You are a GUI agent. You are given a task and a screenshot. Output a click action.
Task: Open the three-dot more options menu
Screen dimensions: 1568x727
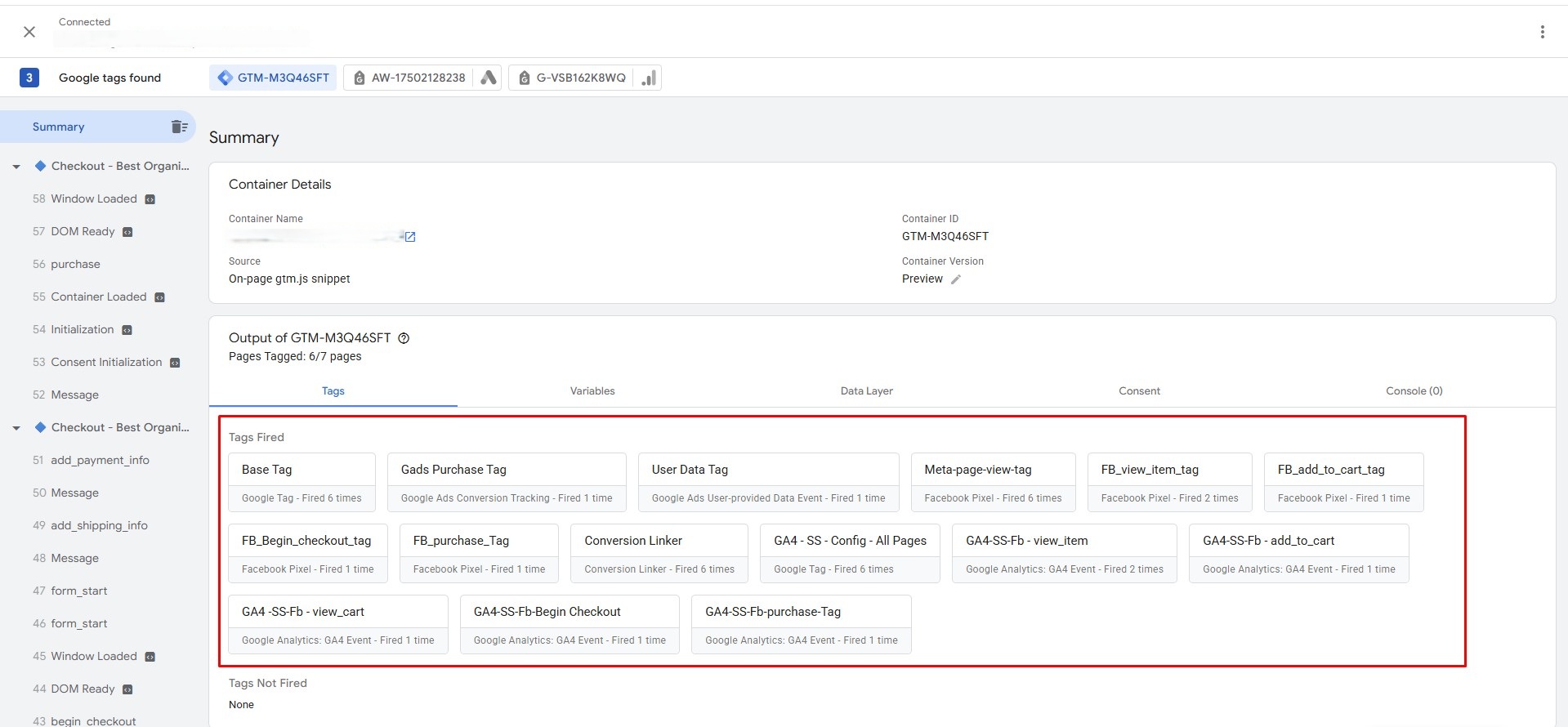click(1542, 32)
